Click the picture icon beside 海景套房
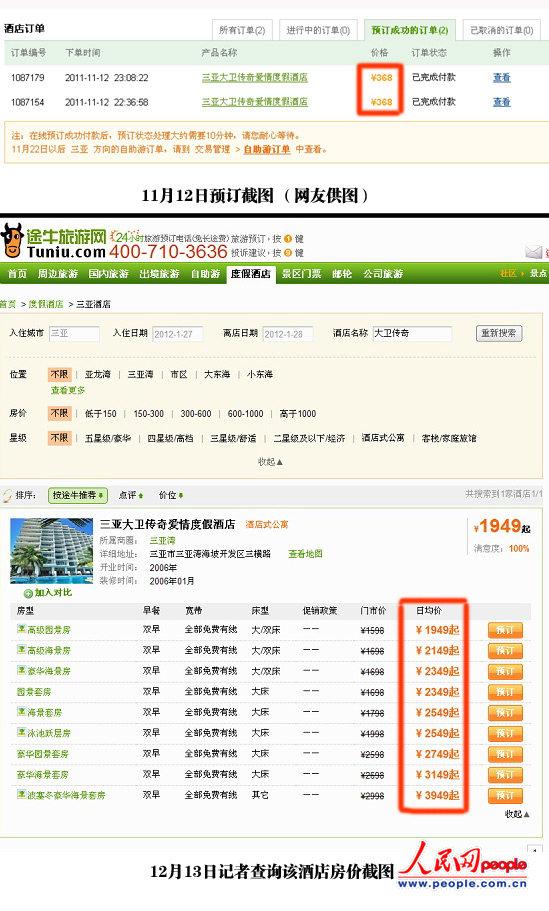549x911 pixels. tap(21, 712)
